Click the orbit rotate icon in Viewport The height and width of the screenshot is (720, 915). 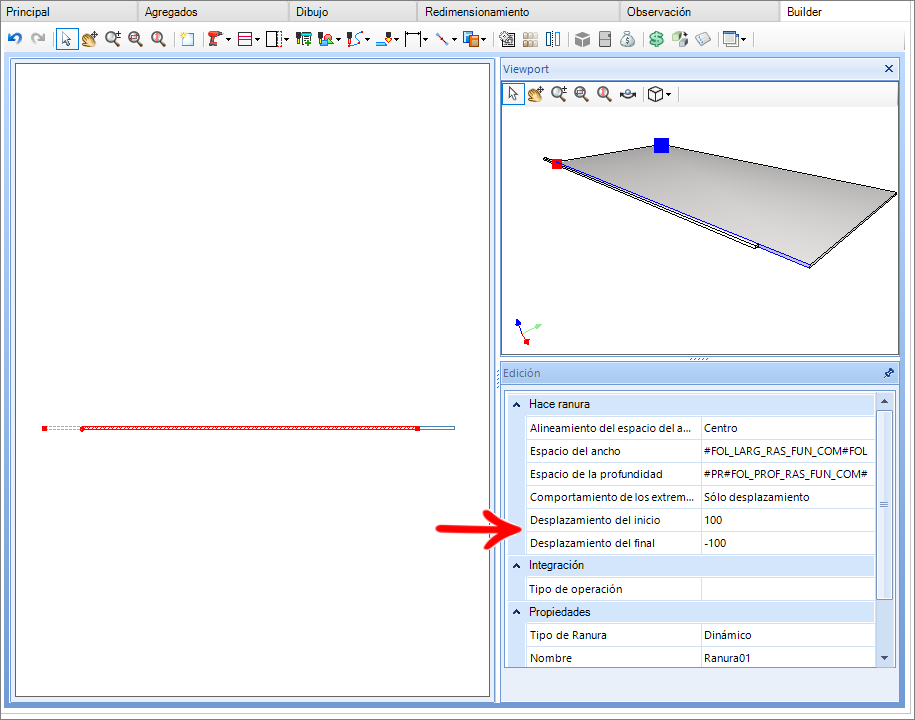pyautogui.click(x=628, y=94)
